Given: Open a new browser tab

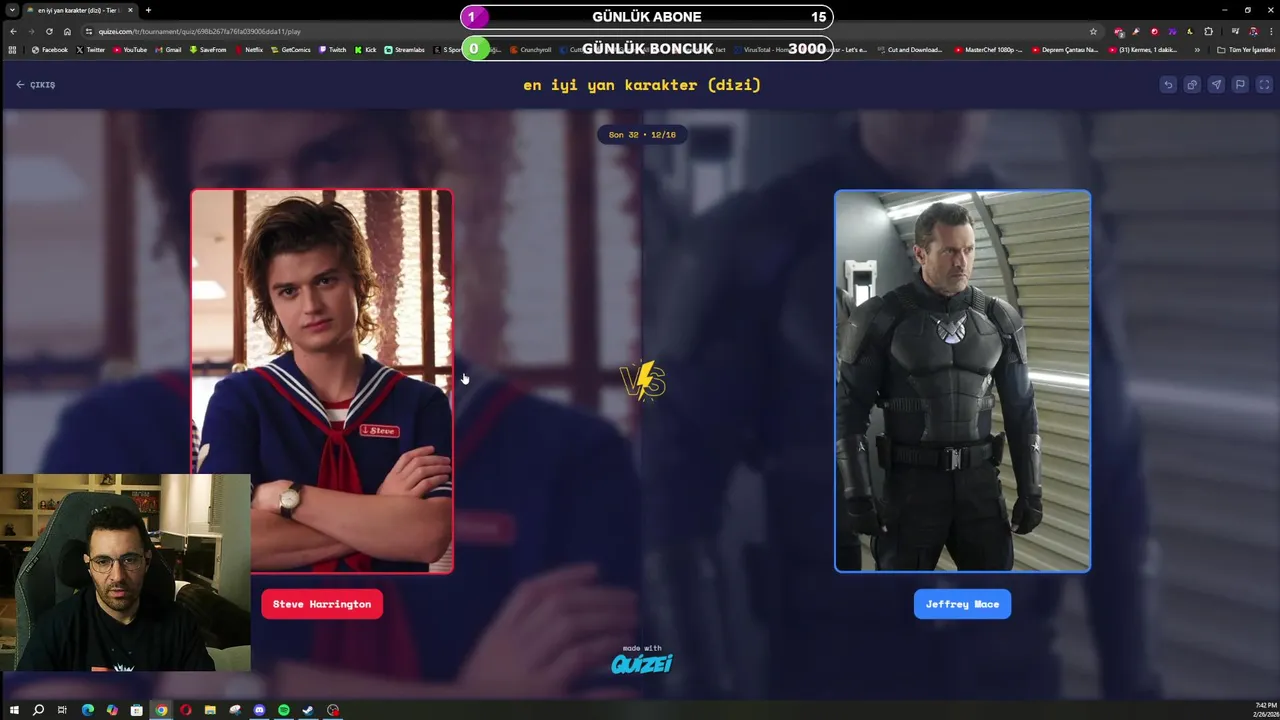Looking at the screenshot, I should 148,10.
